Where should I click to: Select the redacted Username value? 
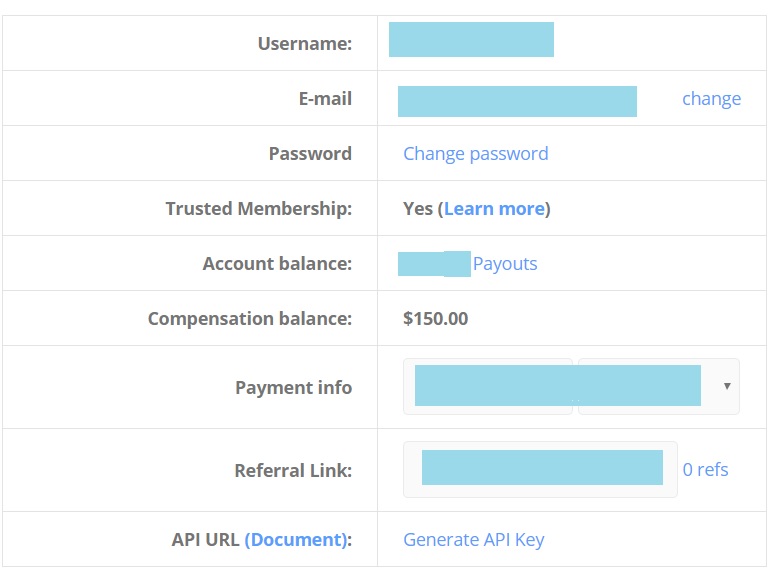[x=471, y=40]
